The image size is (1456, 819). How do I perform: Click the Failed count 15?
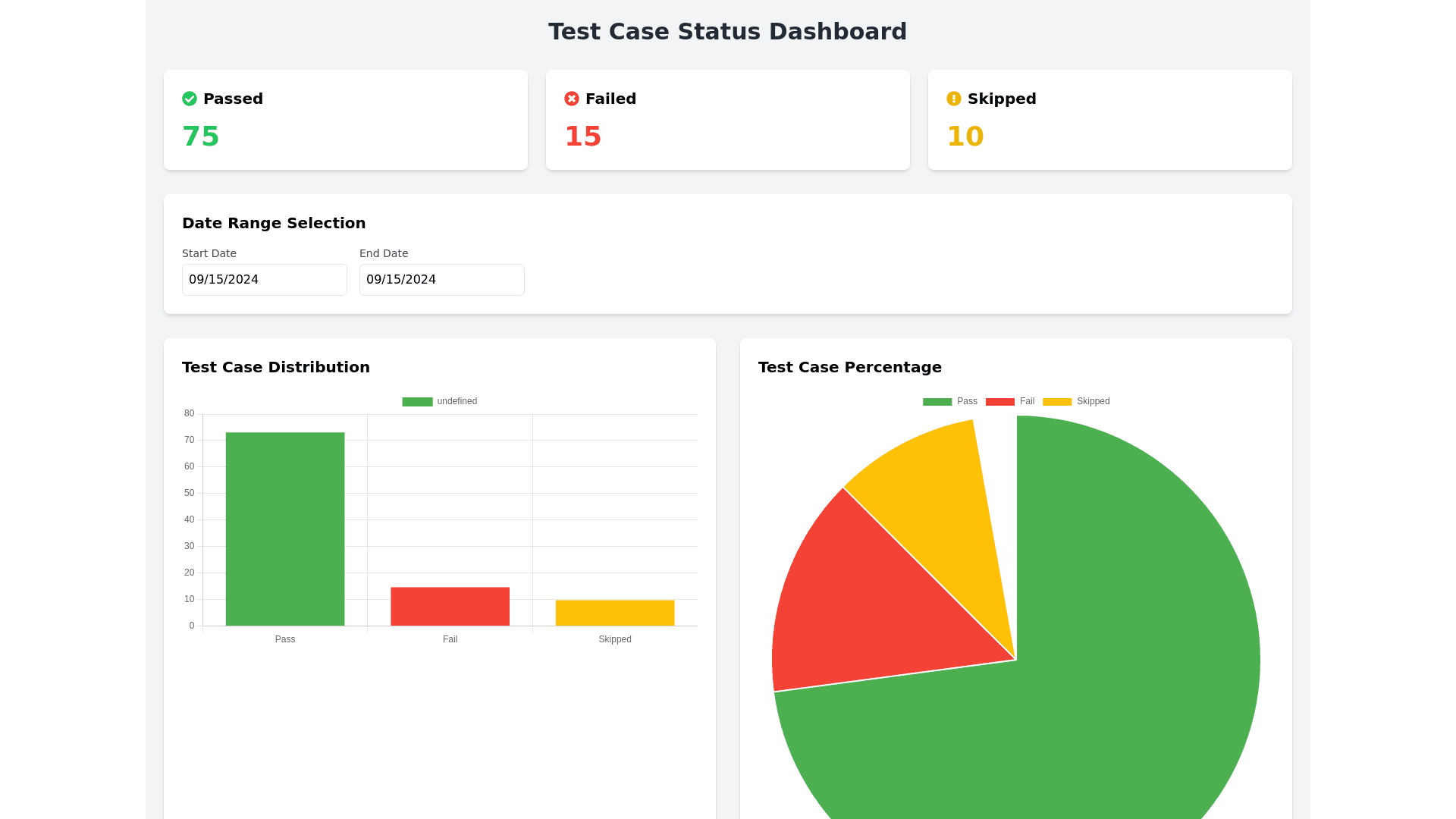click(583, 136)
